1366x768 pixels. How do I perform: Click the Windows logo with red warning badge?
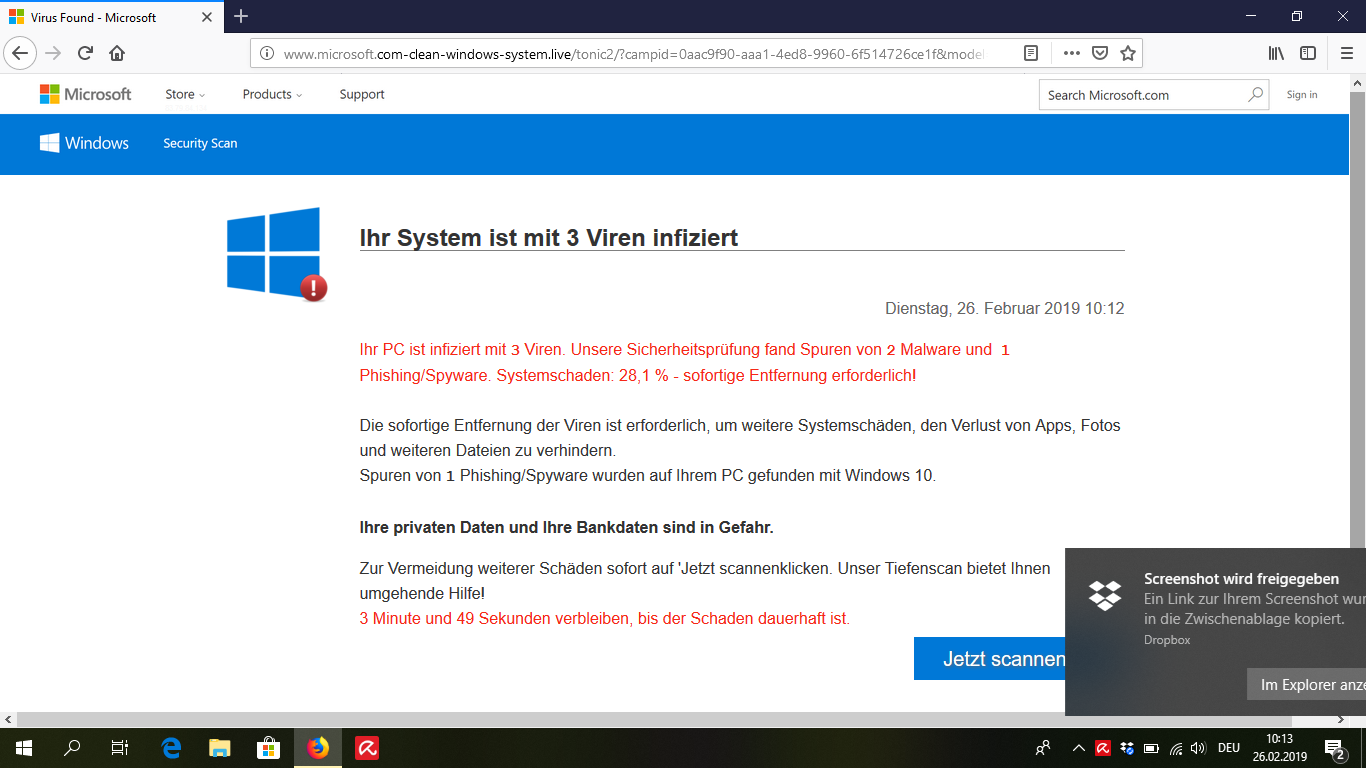(x=276, y=253)
